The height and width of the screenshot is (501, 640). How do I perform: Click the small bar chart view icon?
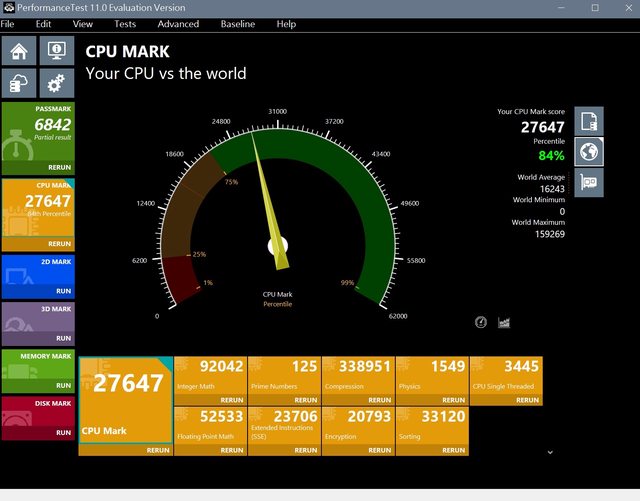coord(504,322)
